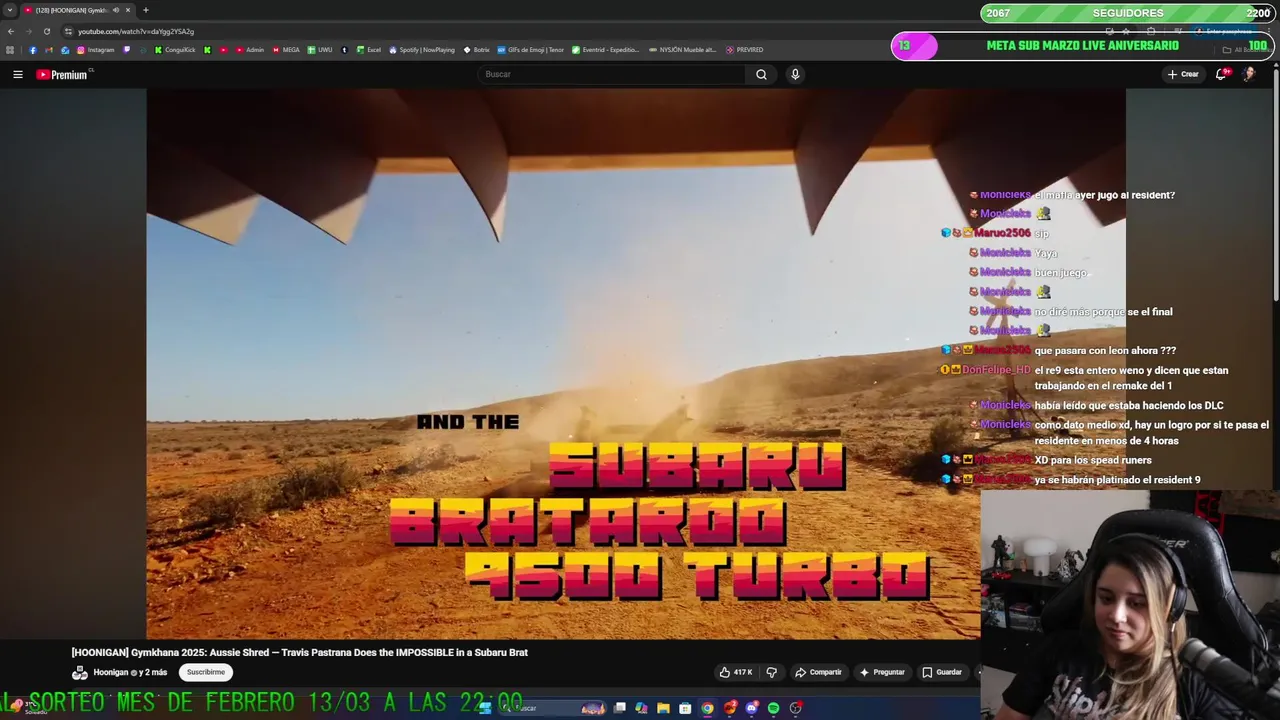Click the Preguntar button
Viewport: 1280px width, 720px height.
(x=882, y=672)
